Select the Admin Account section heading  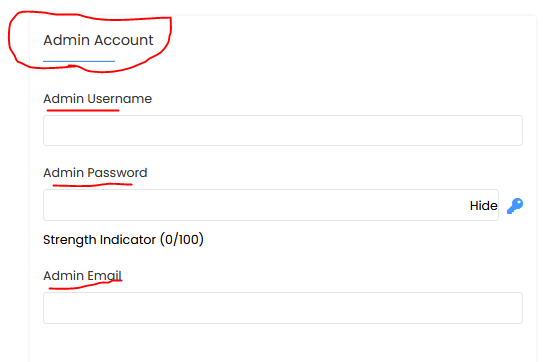tap(98, 40)
